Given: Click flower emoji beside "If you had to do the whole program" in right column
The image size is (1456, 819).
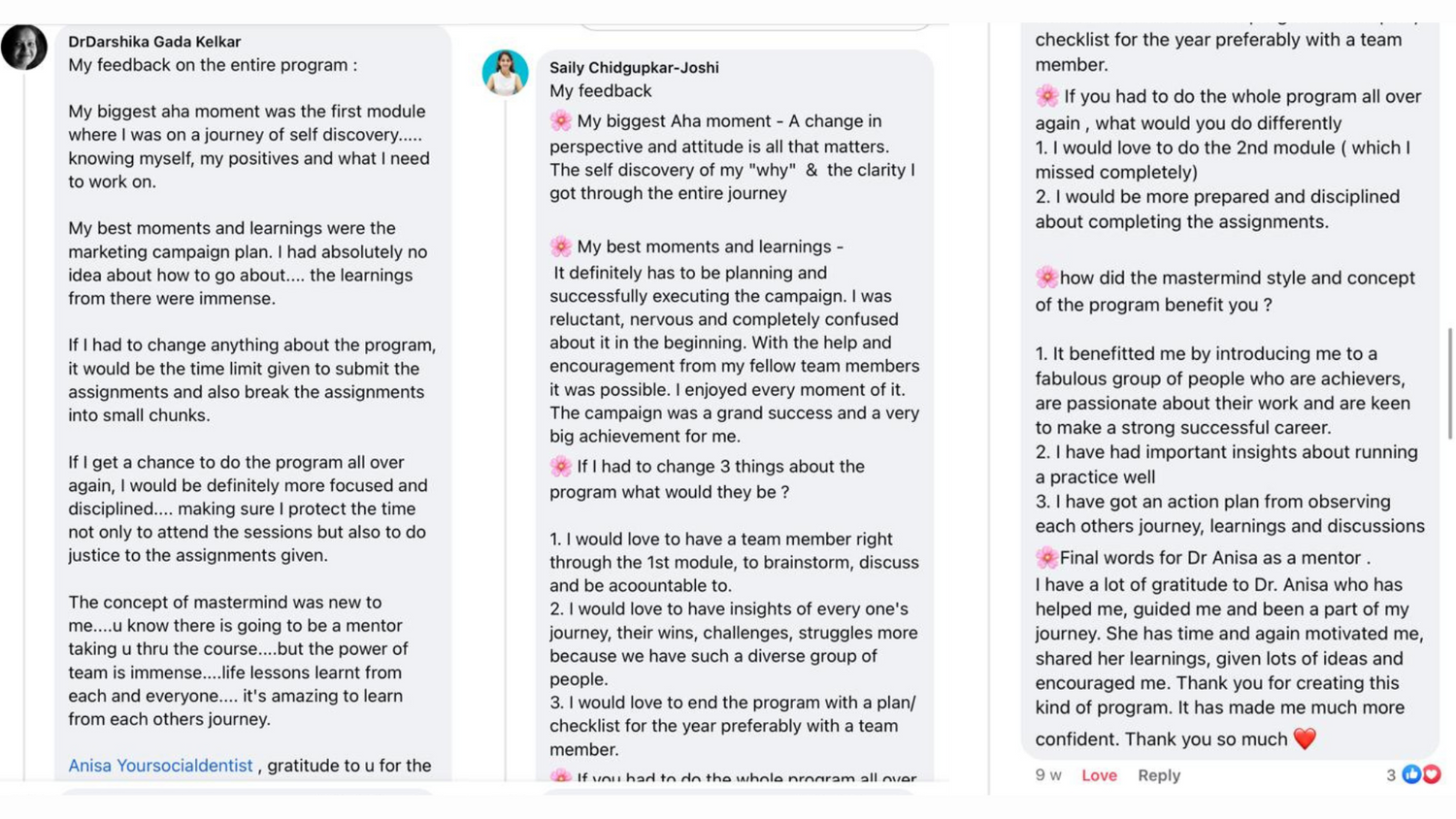Looking at the screenshot, I should [1047, 97].
